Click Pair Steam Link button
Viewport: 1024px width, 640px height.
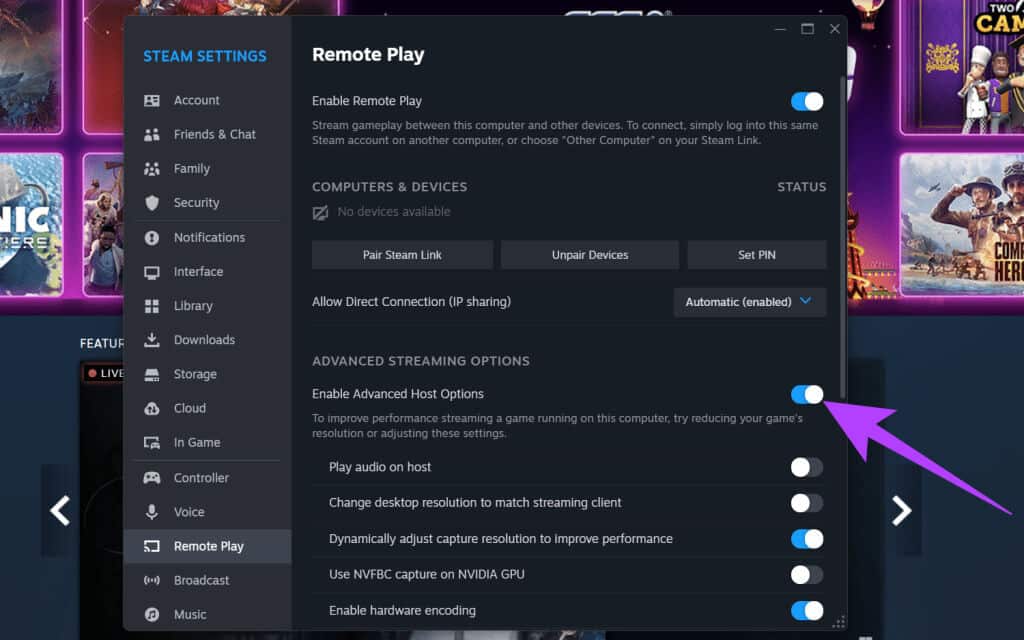click(402, 255)
